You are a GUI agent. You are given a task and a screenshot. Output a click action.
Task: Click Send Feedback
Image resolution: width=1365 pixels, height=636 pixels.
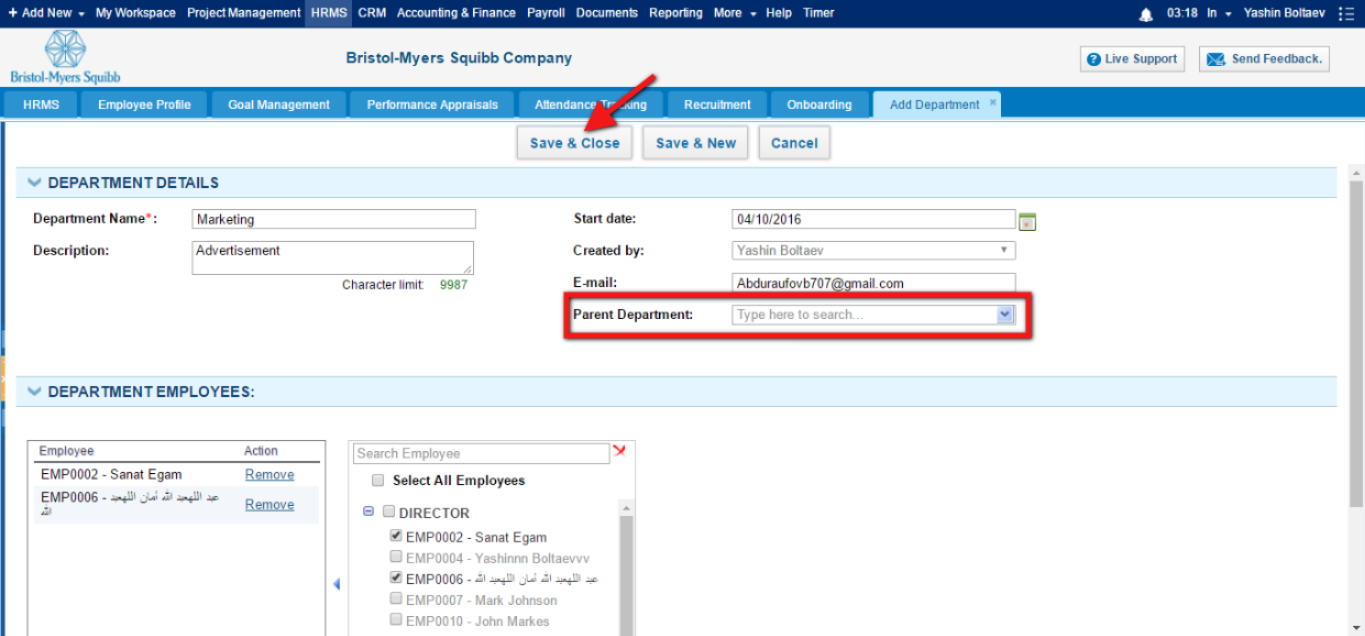point(1264,59)
